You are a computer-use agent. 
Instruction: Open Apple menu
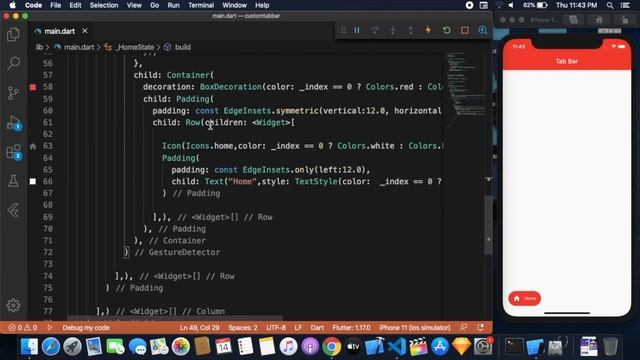click(x=12, y=5)
